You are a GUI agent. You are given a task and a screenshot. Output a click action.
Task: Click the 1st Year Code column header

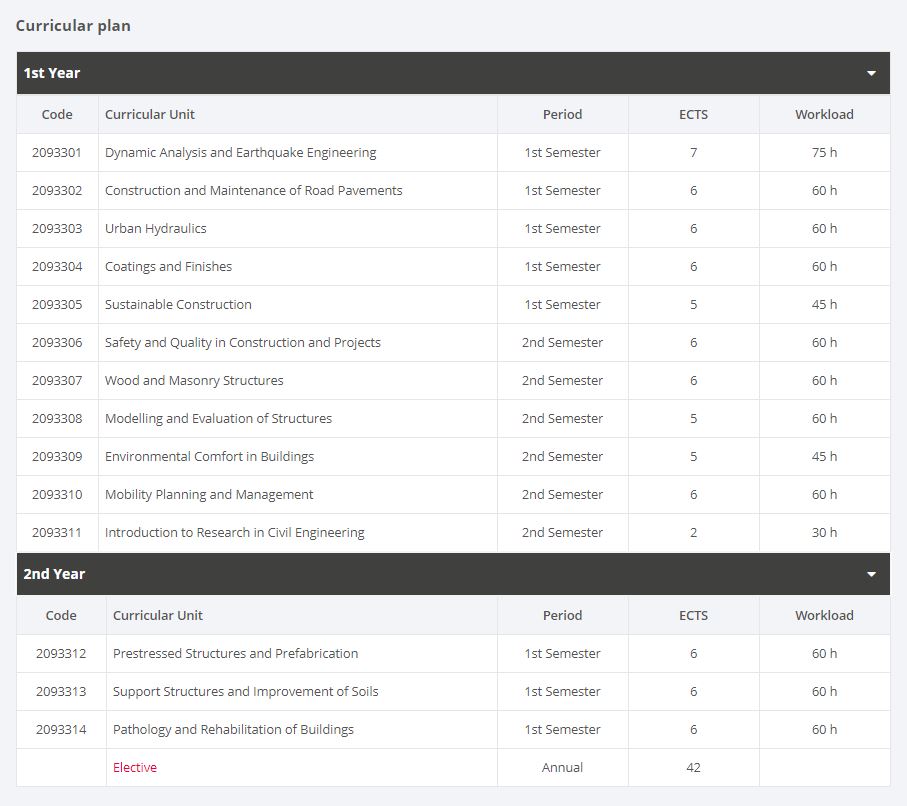click(x=57, y=115)
